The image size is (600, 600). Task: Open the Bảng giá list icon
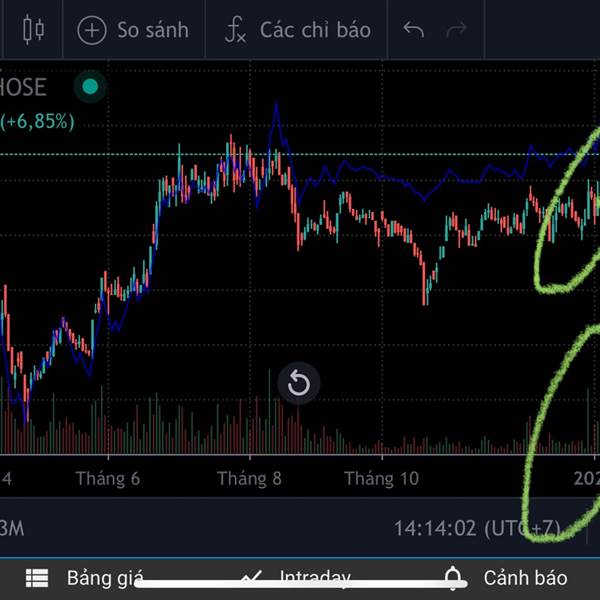click(37, 578)
